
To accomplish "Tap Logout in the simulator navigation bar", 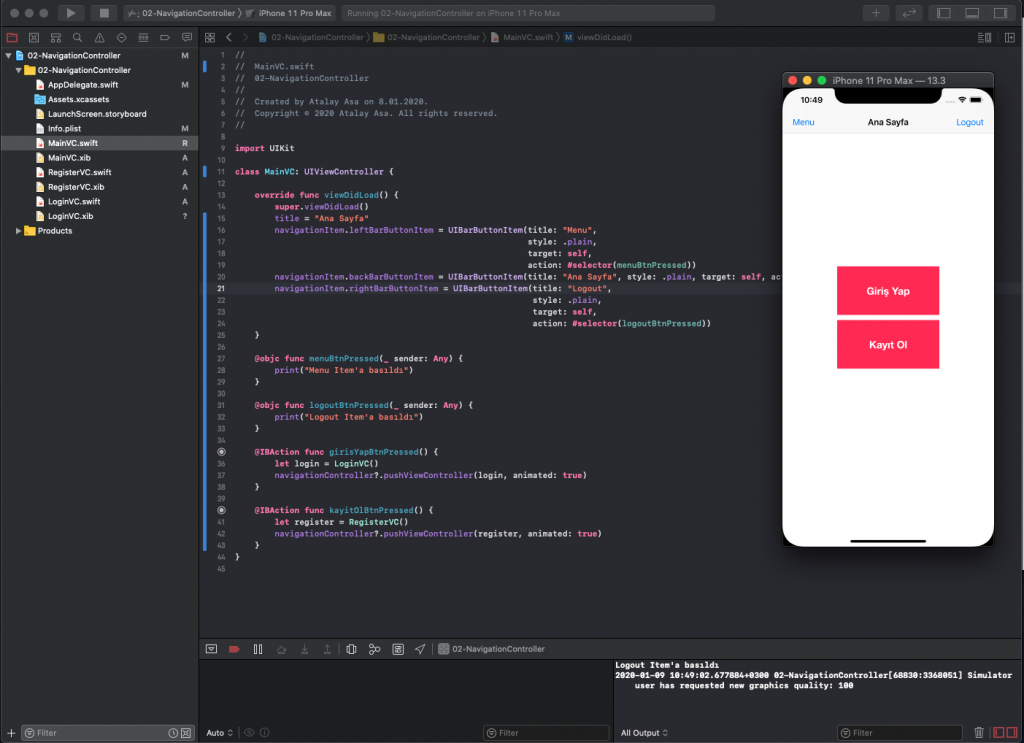I will 969,122.
